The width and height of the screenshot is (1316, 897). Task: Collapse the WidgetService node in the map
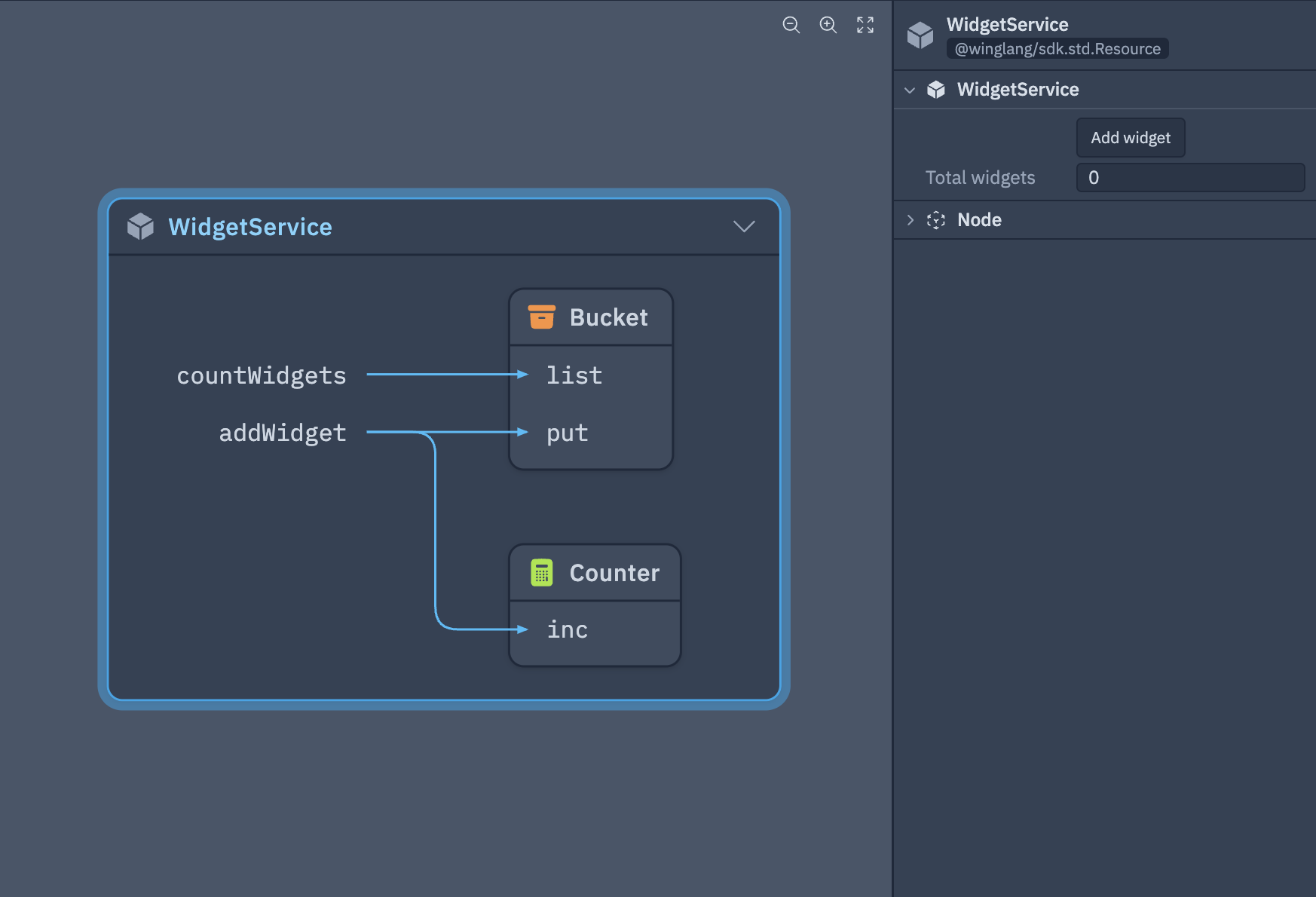tap(743, 226)
